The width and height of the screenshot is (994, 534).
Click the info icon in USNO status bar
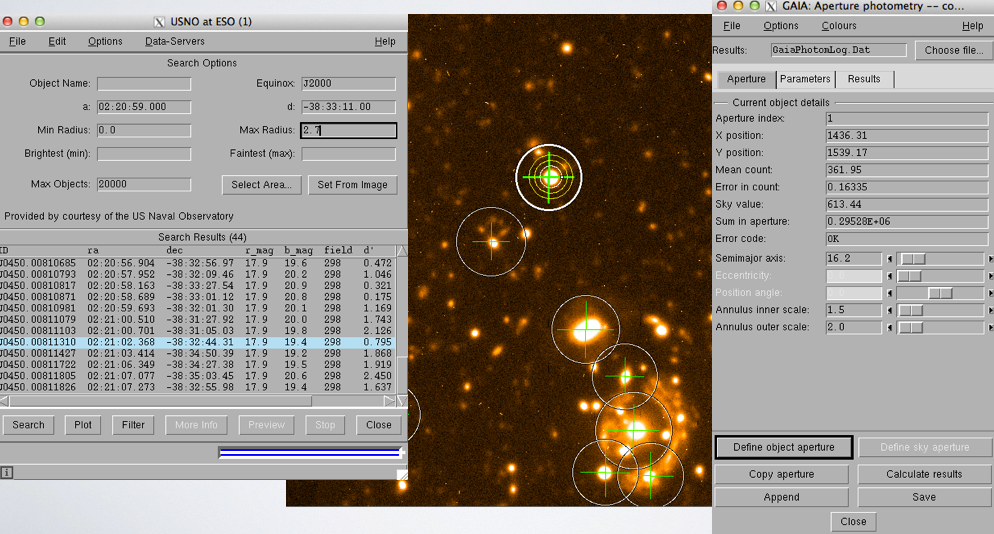coord(7,472)
